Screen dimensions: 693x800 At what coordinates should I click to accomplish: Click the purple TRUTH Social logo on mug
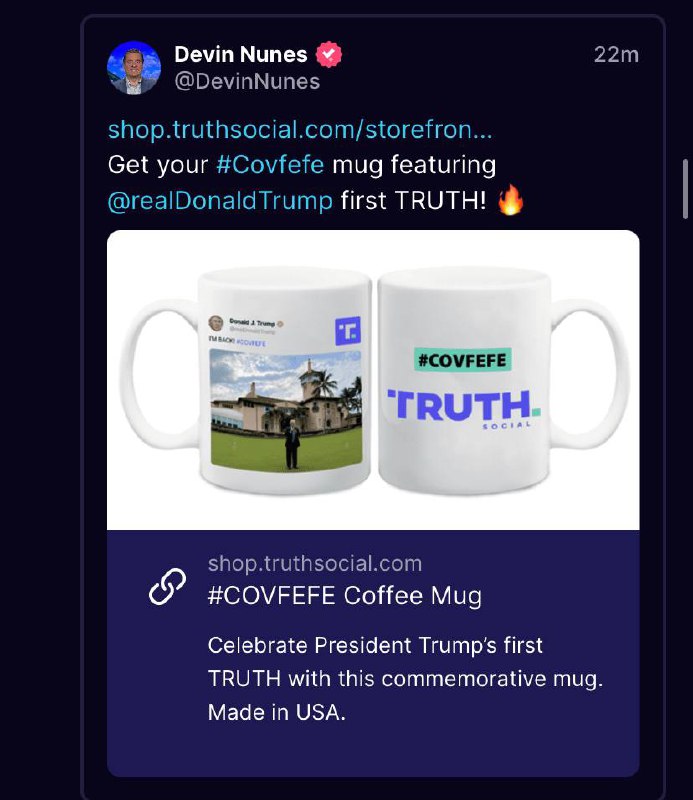(464, 409)
